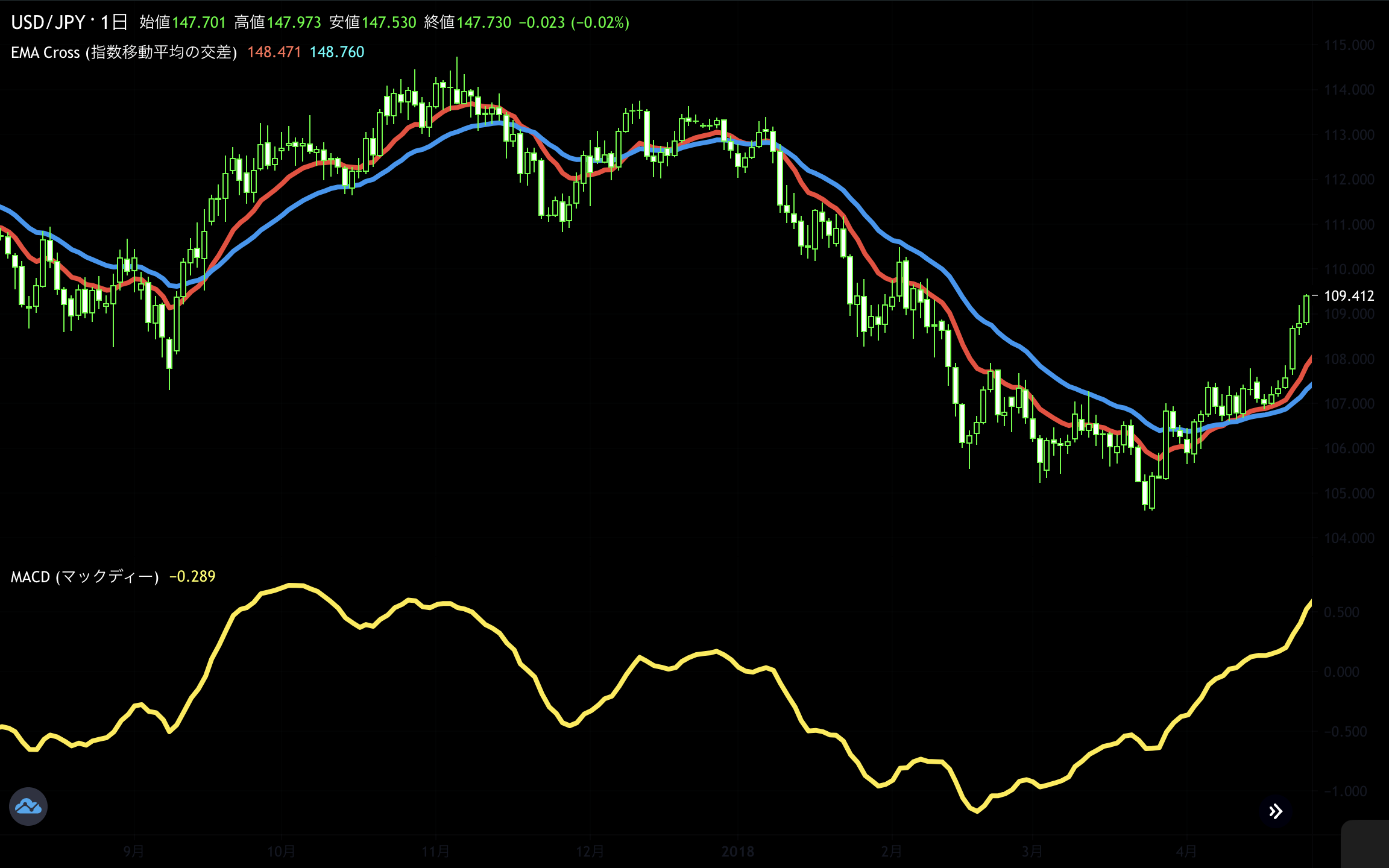Click the 2018 marker on time axis
Viewport: 1389px width, 868px height.
tap(738, 852)
